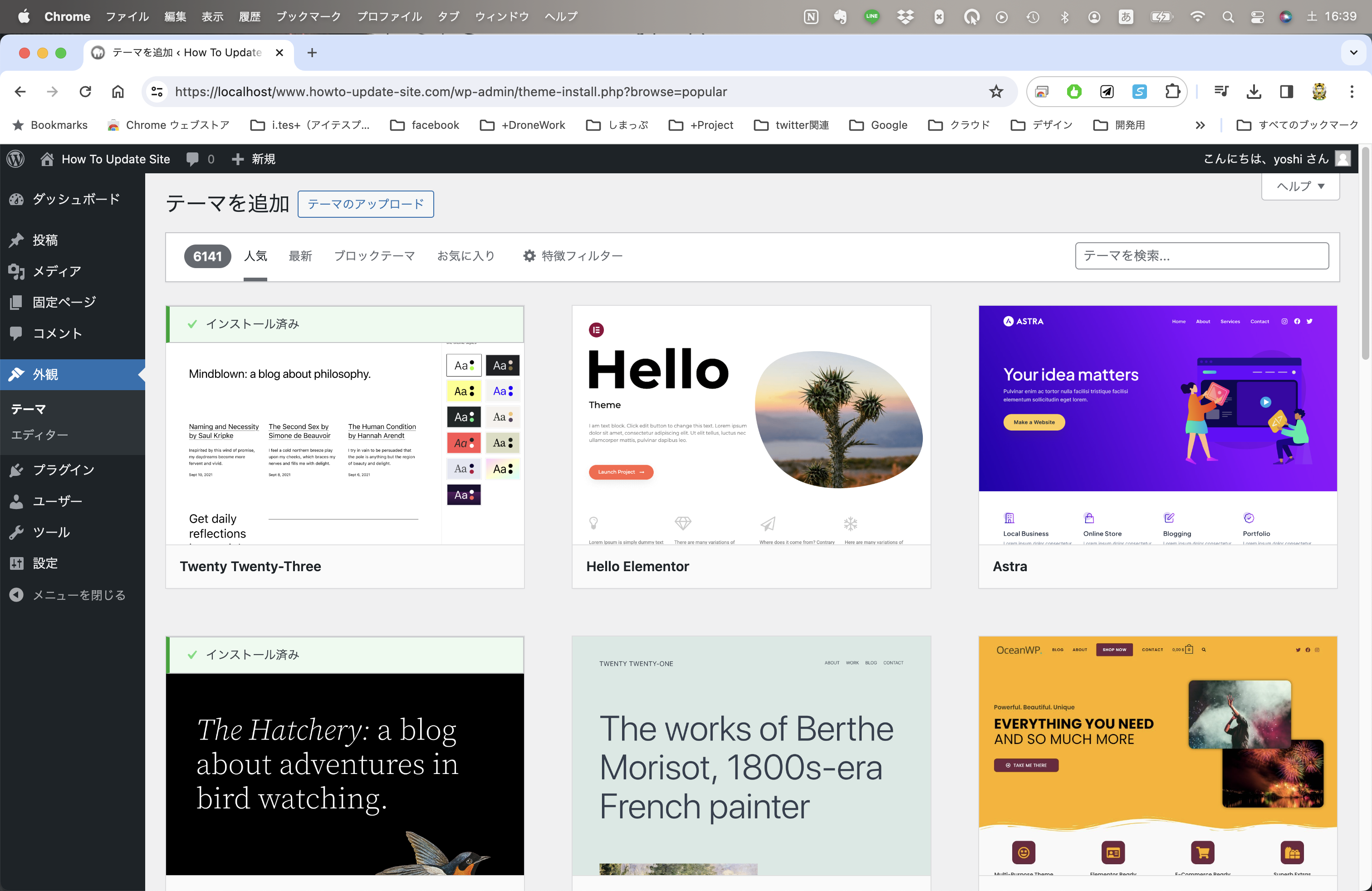The height and width of the screenshot is (891, 1372).
Task: Open 固定ページ menu
Action: click(73, 302)
